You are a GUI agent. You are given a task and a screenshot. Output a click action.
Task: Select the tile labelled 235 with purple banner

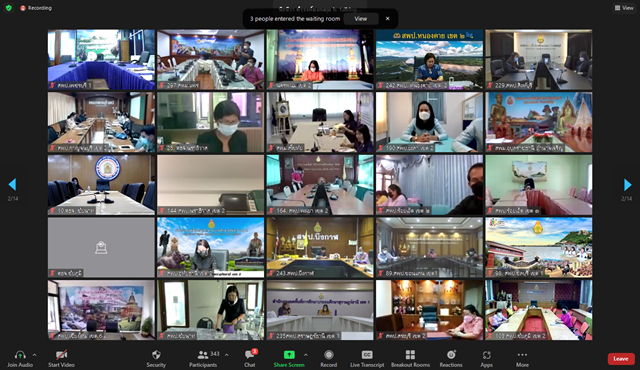(320, 310)
